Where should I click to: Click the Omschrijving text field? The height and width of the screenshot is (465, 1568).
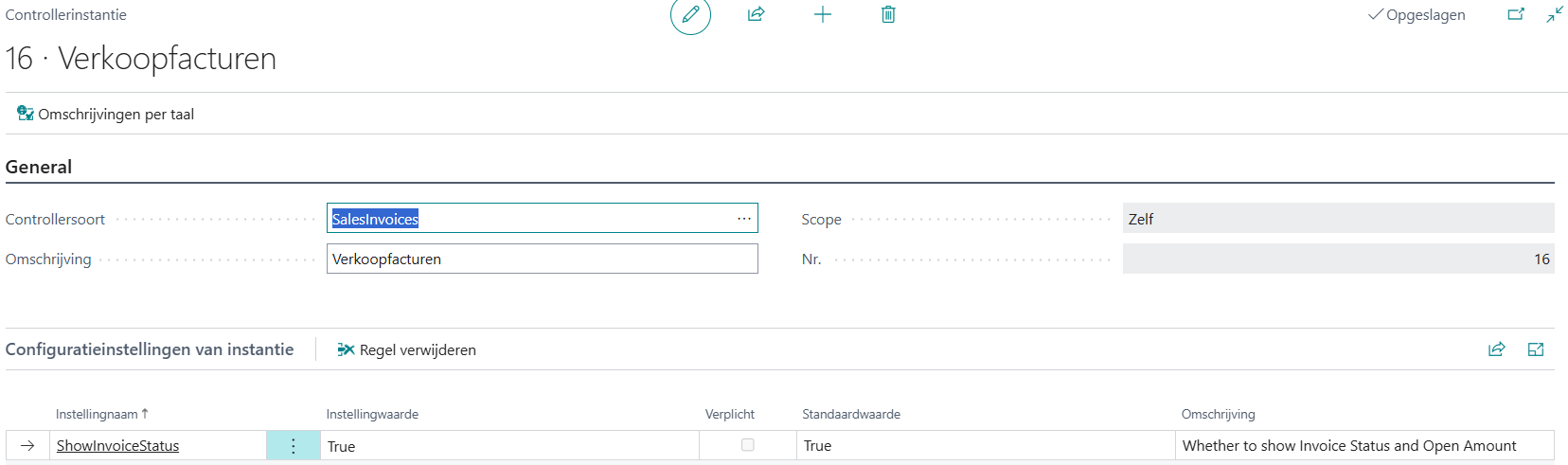[542, 259]
